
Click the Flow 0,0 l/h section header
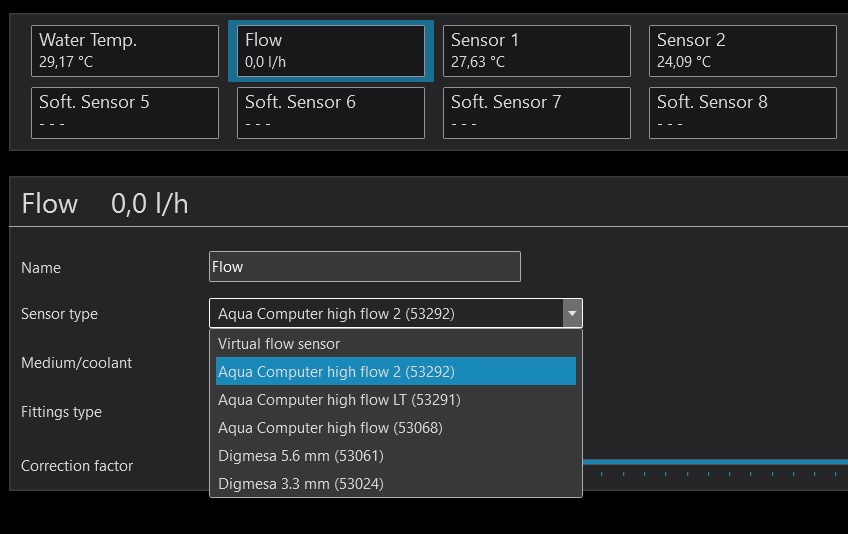[x=105, y=204]
